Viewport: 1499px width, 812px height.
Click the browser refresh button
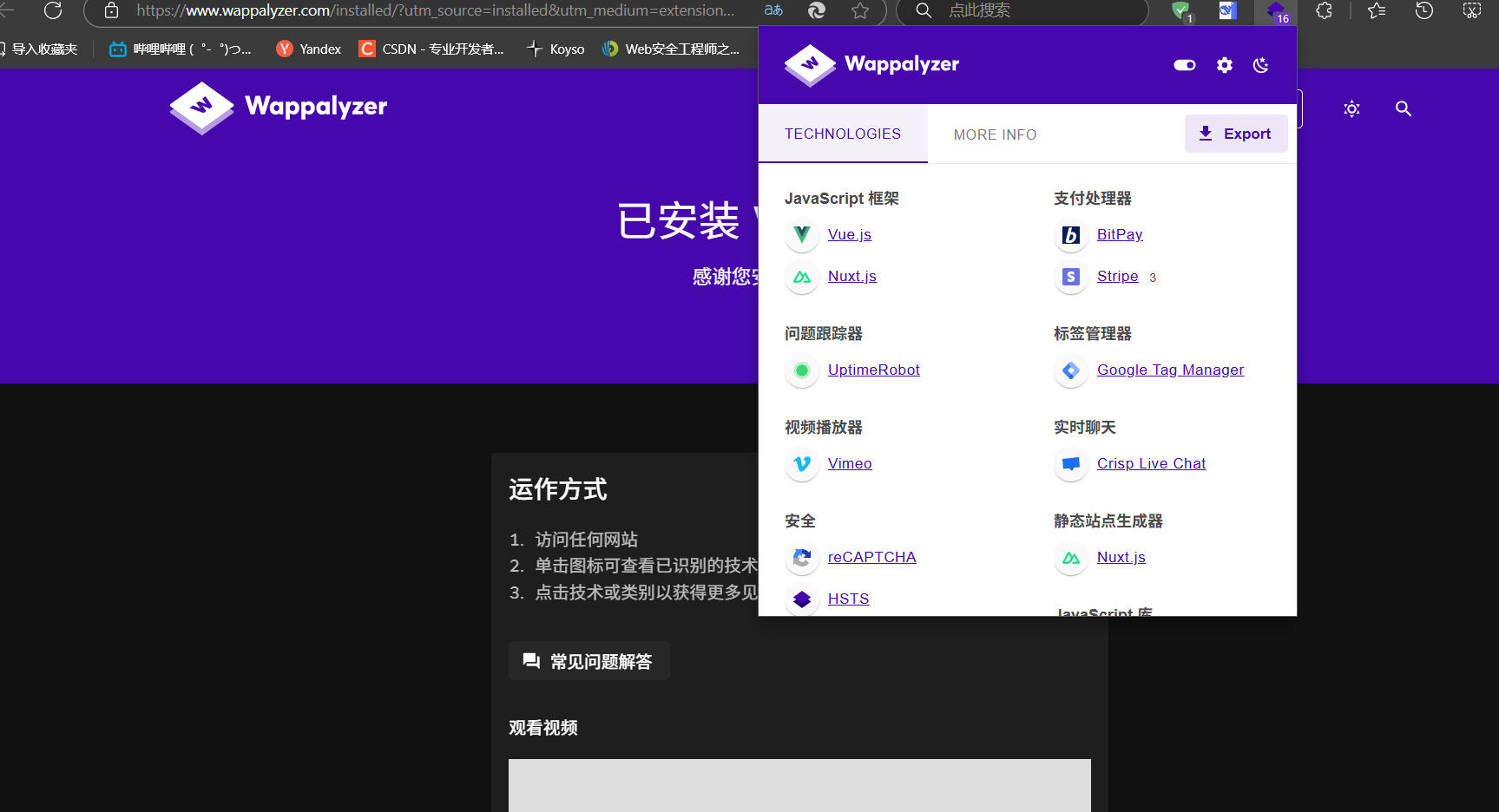click(53, 10)
